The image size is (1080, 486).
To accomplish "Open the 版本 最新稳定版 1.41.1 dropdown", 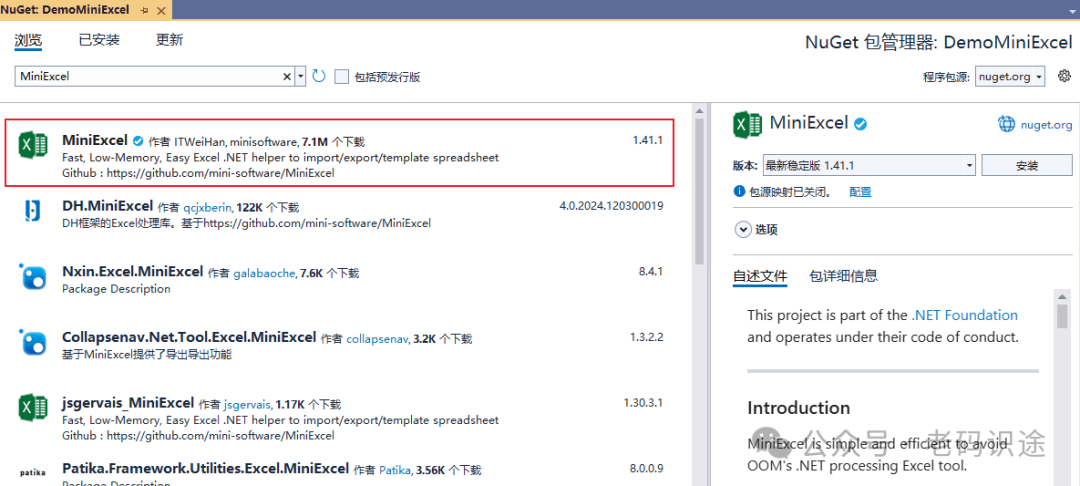I will pyautogui.click(x=869, y=165).
